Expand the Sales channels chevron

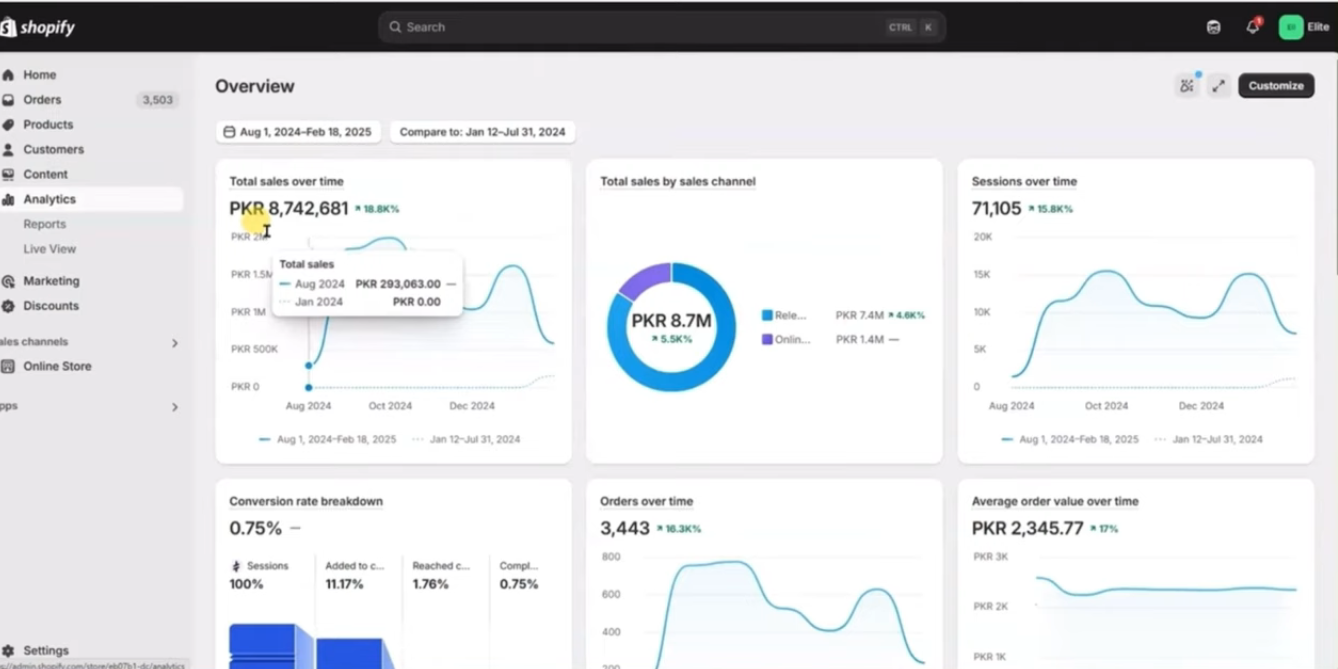(x=174, y=343)
